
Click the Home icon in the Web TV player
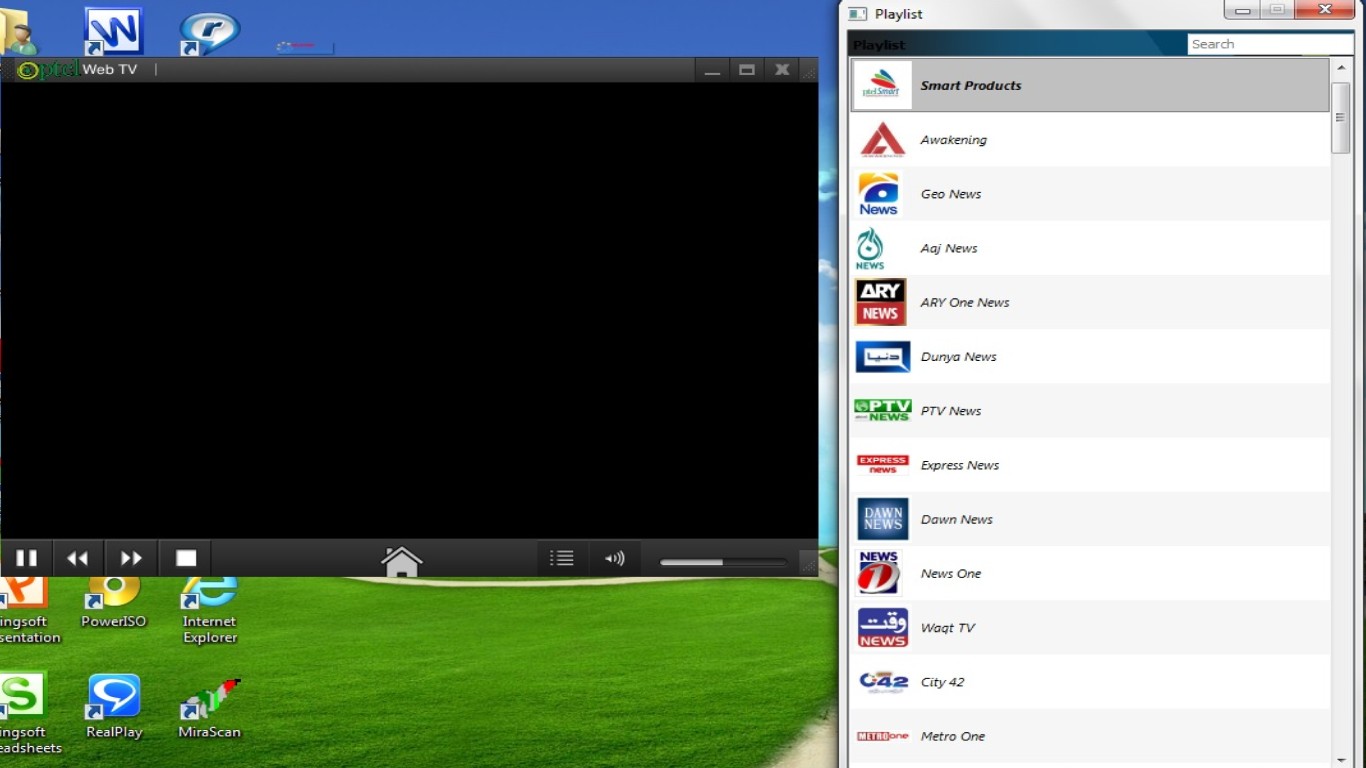coord(402,560)
